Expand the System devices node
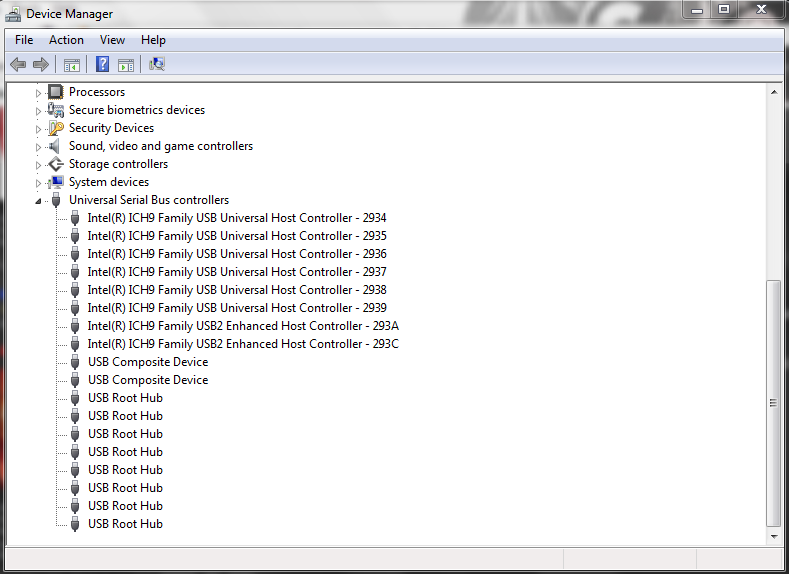This screenshot has height=574, width=789. [x=39, y=183]
